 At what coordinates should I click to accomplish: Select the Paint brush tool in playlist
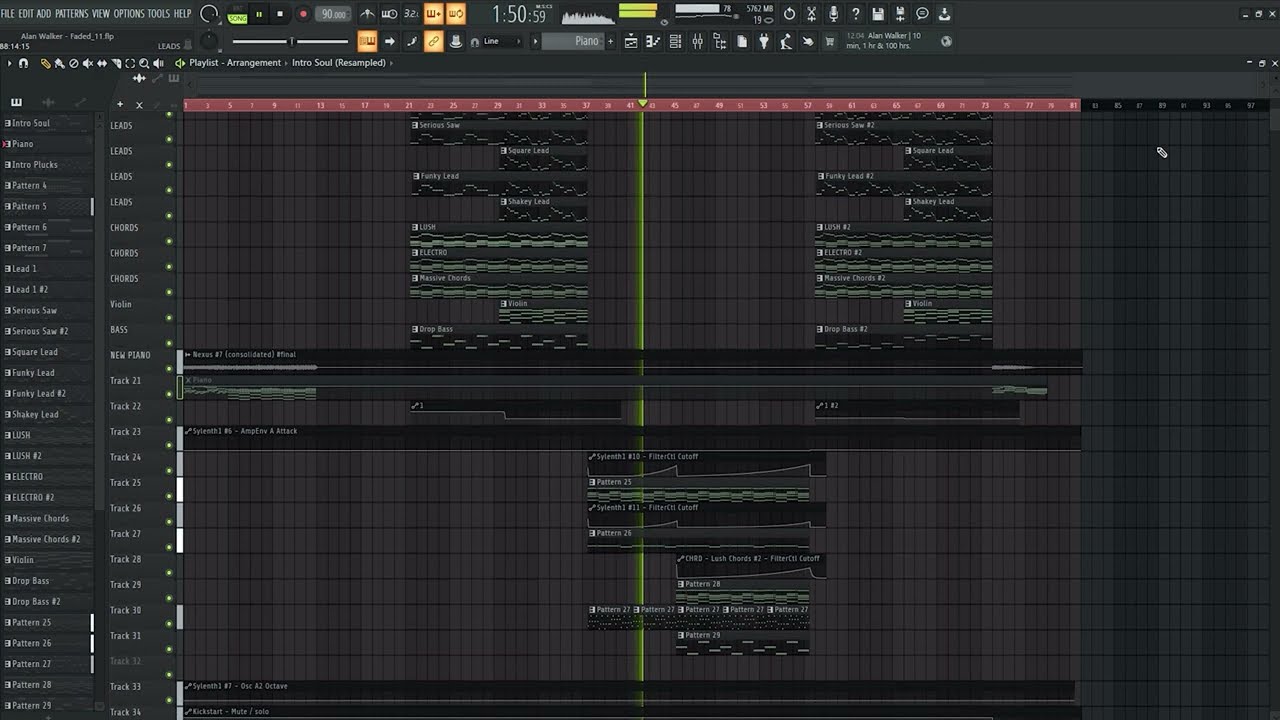pos(59,63)
